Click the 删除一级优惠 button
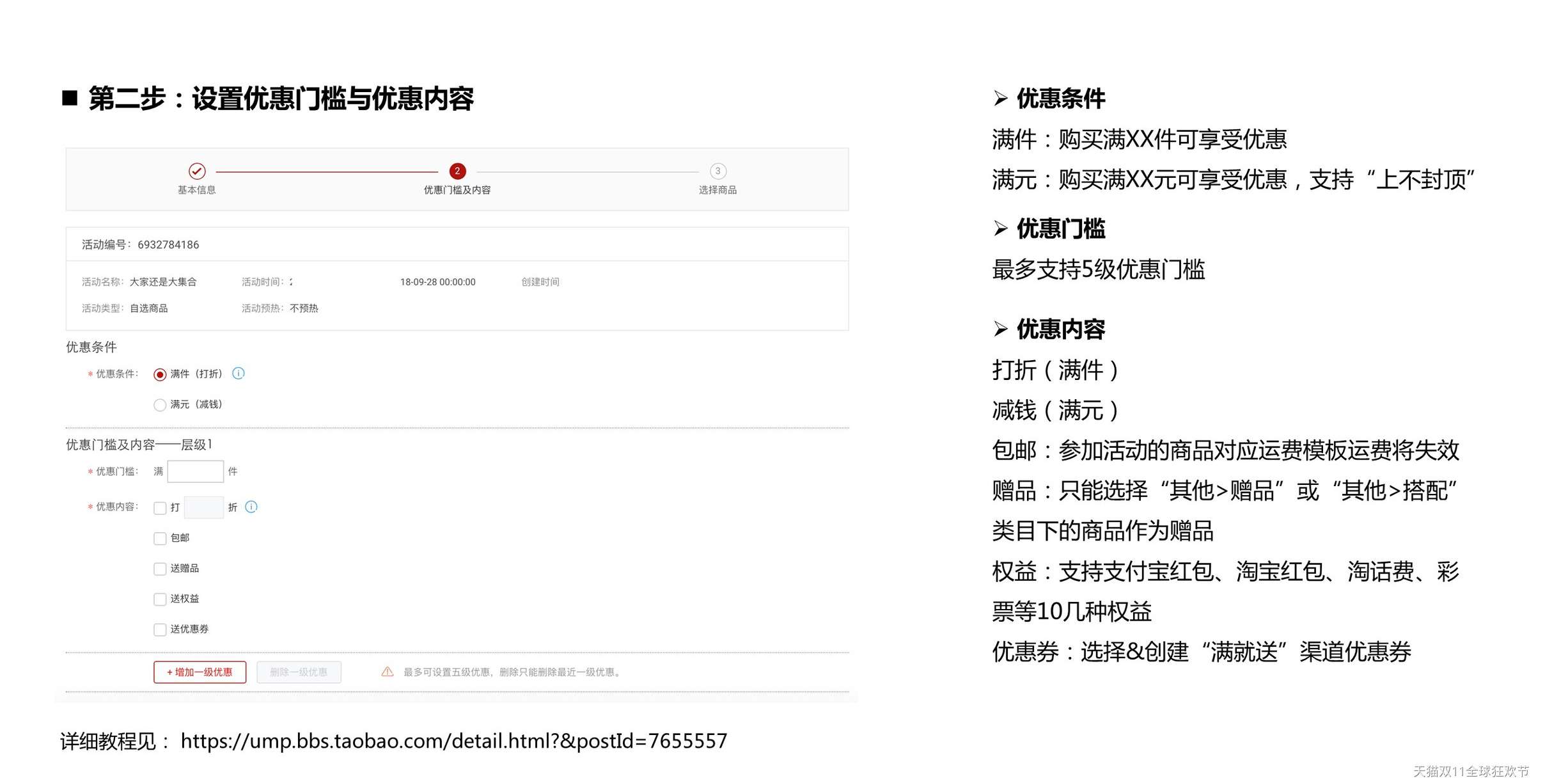 pos(299,672)
